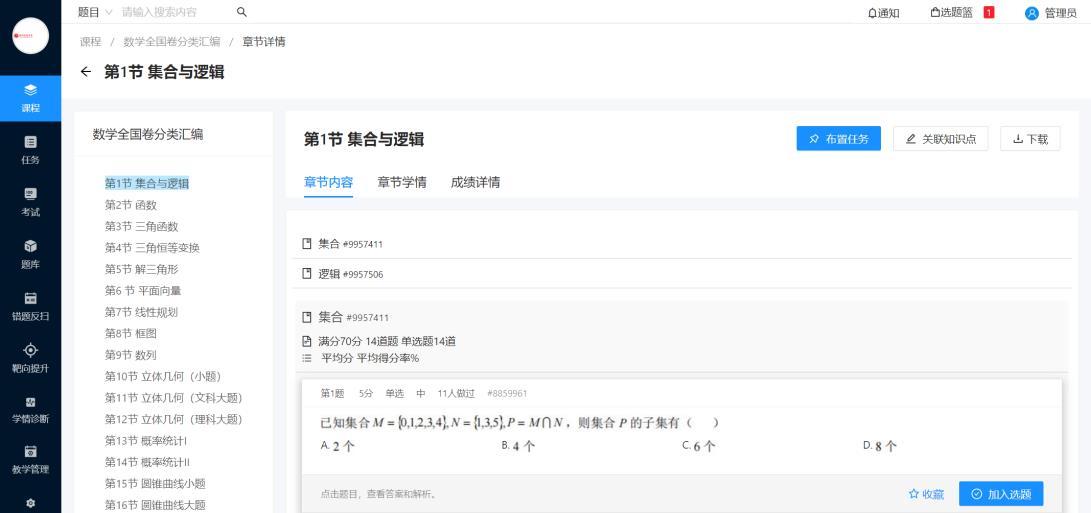The width and height of the screenshot is (1091, 513).
Task: Click the 布置任务 button
Action: click(838, 139)
